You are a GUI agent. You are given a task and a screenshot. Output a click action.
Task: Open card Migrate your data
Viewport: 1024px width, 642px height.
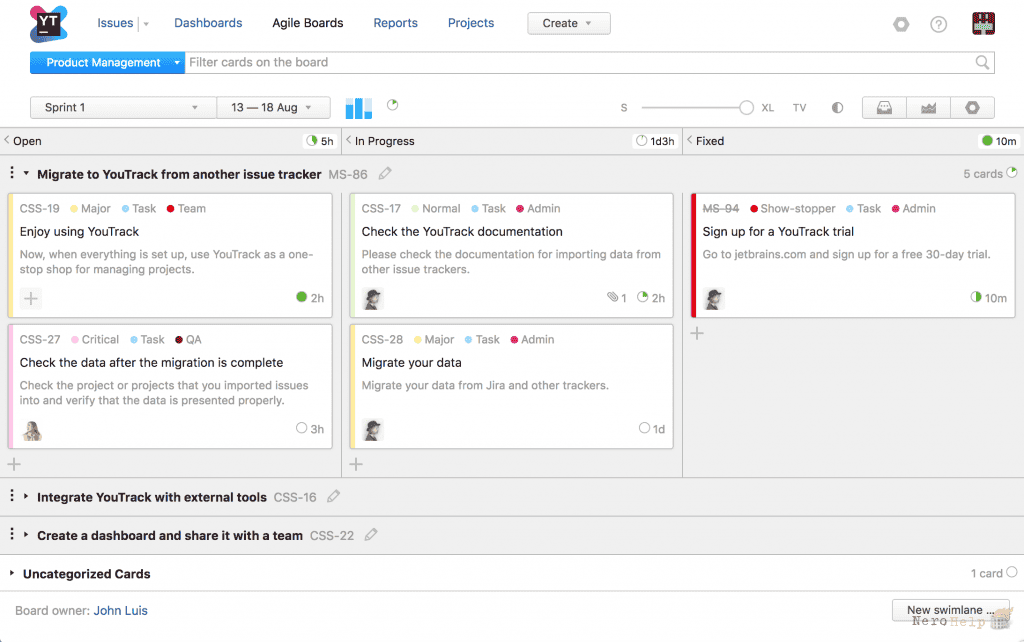point(411,362)
